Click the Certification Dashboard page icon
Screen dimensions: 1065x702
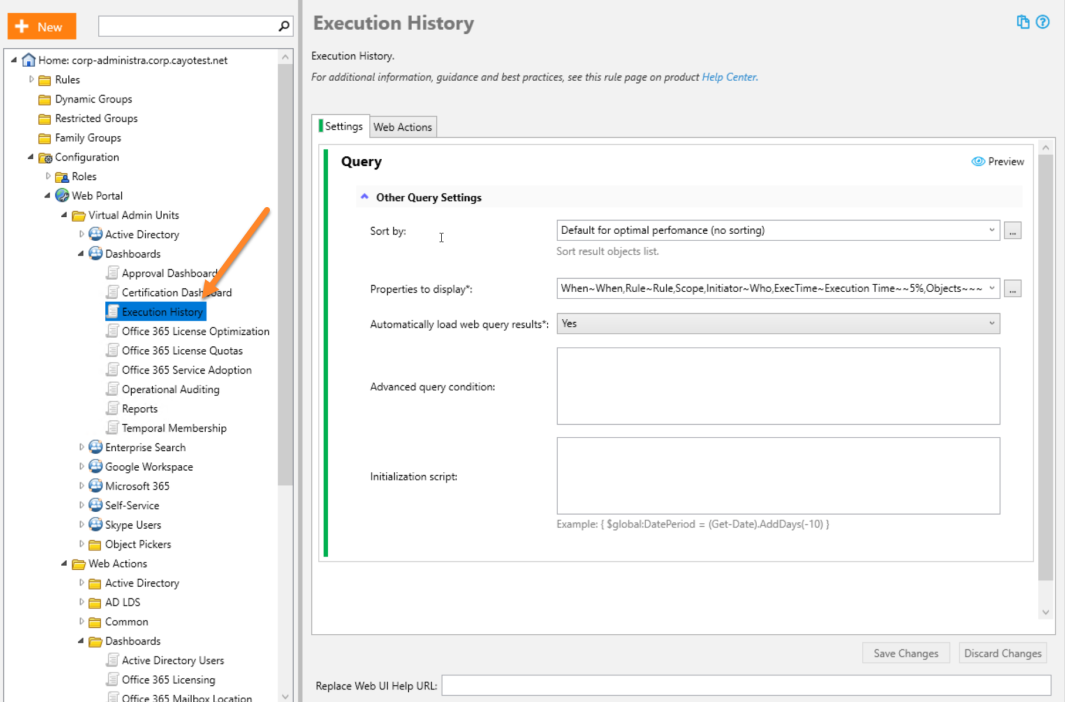(112, 293)
